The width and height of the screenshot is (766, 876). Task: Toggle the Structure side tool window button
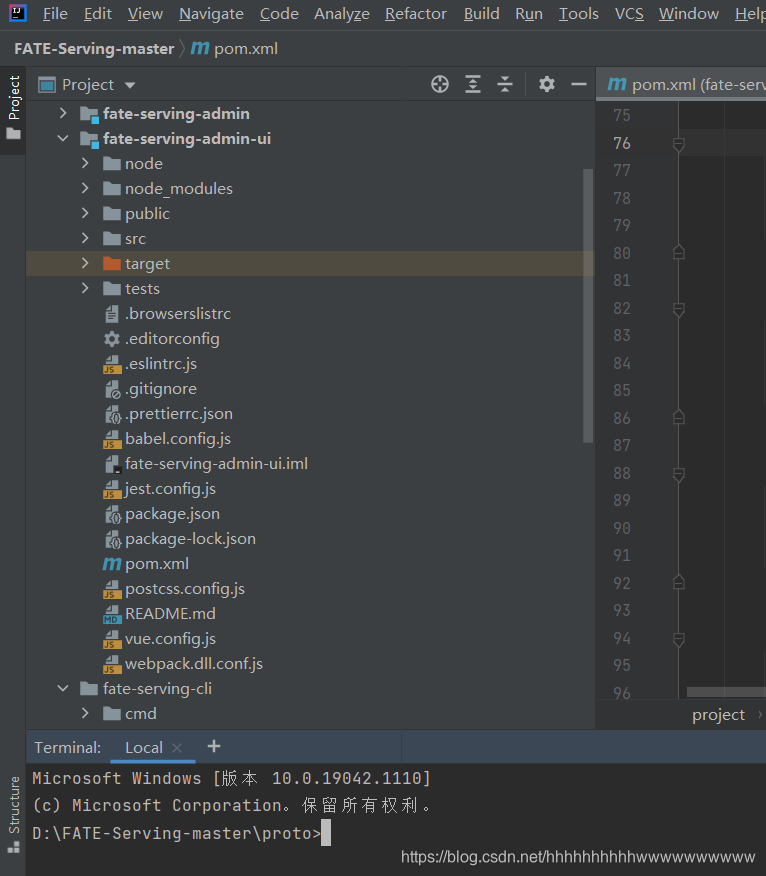[13, 815]
